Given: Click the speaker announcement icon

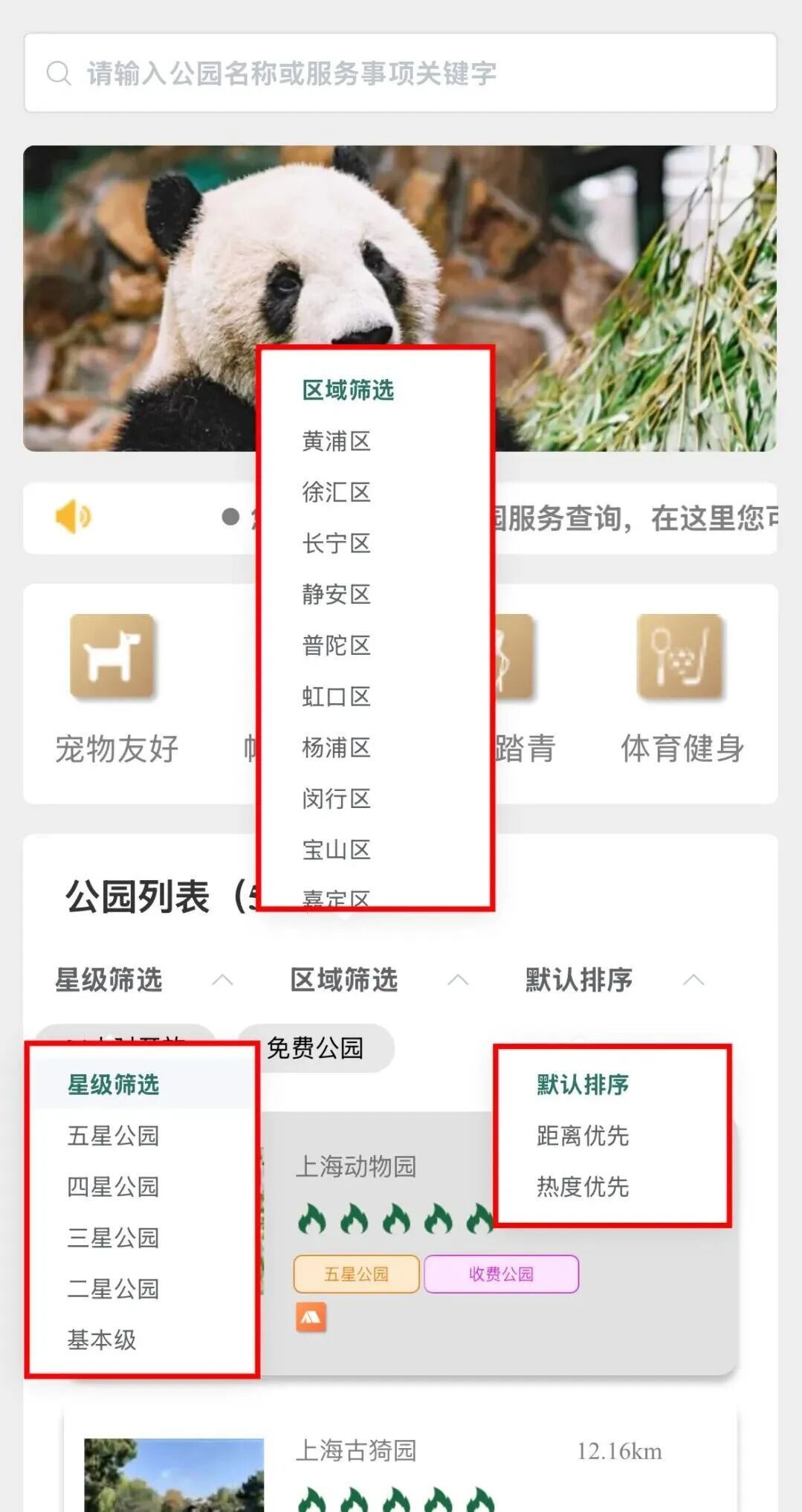Looking at the screenshot, I should (73, 517).
